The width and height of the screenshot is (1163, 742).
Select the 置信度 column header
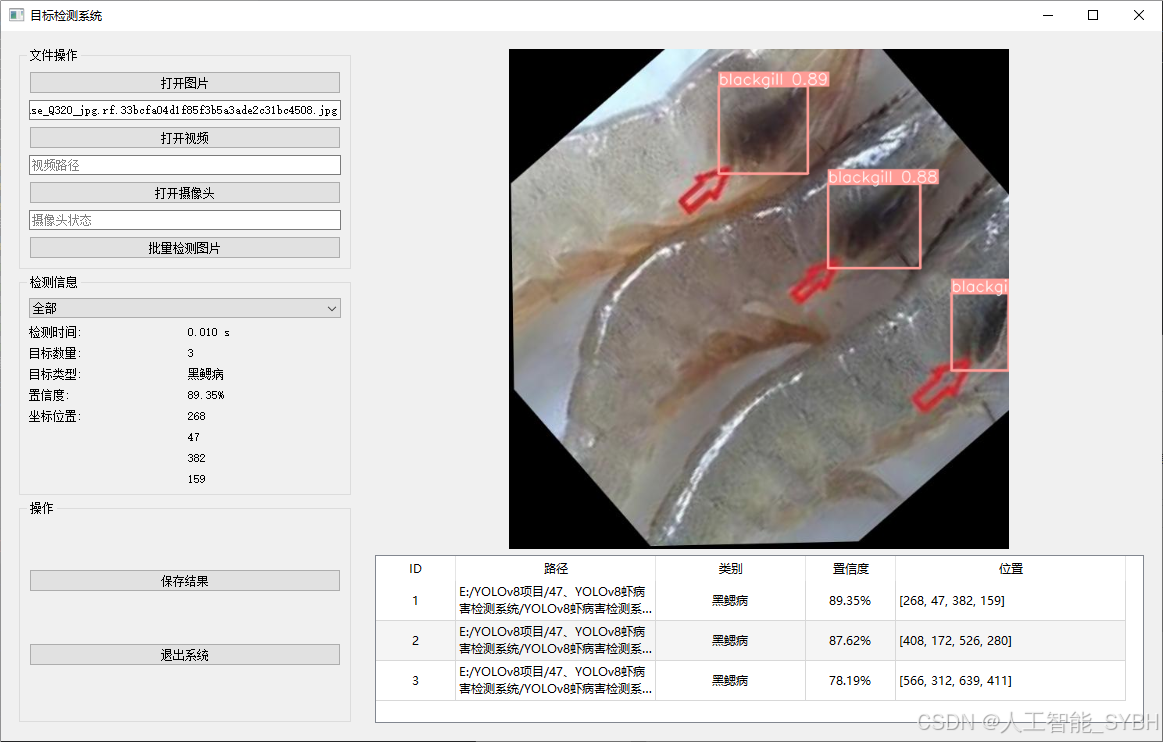point(850,568)
